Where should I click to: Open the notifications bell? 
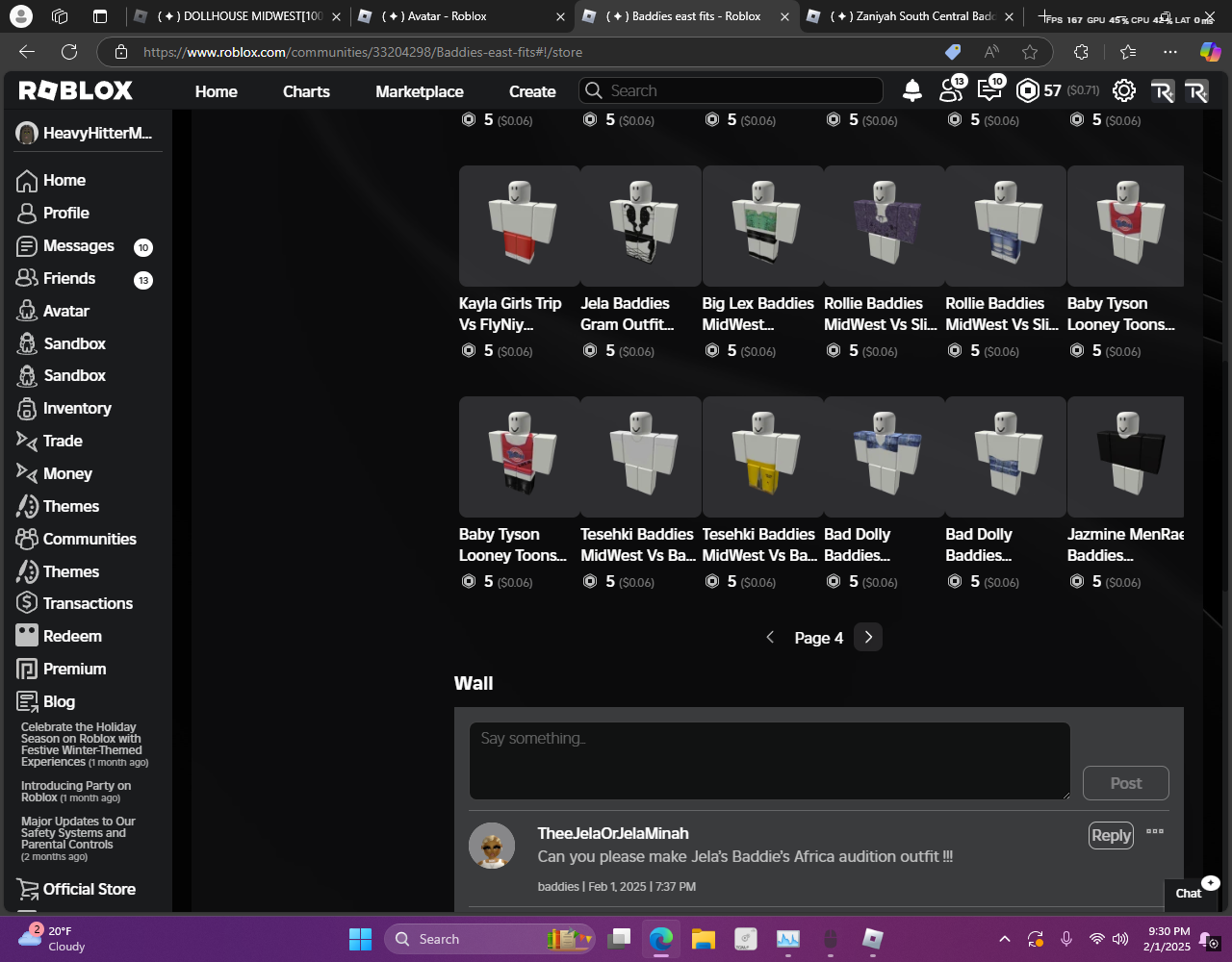click(912, 90)
